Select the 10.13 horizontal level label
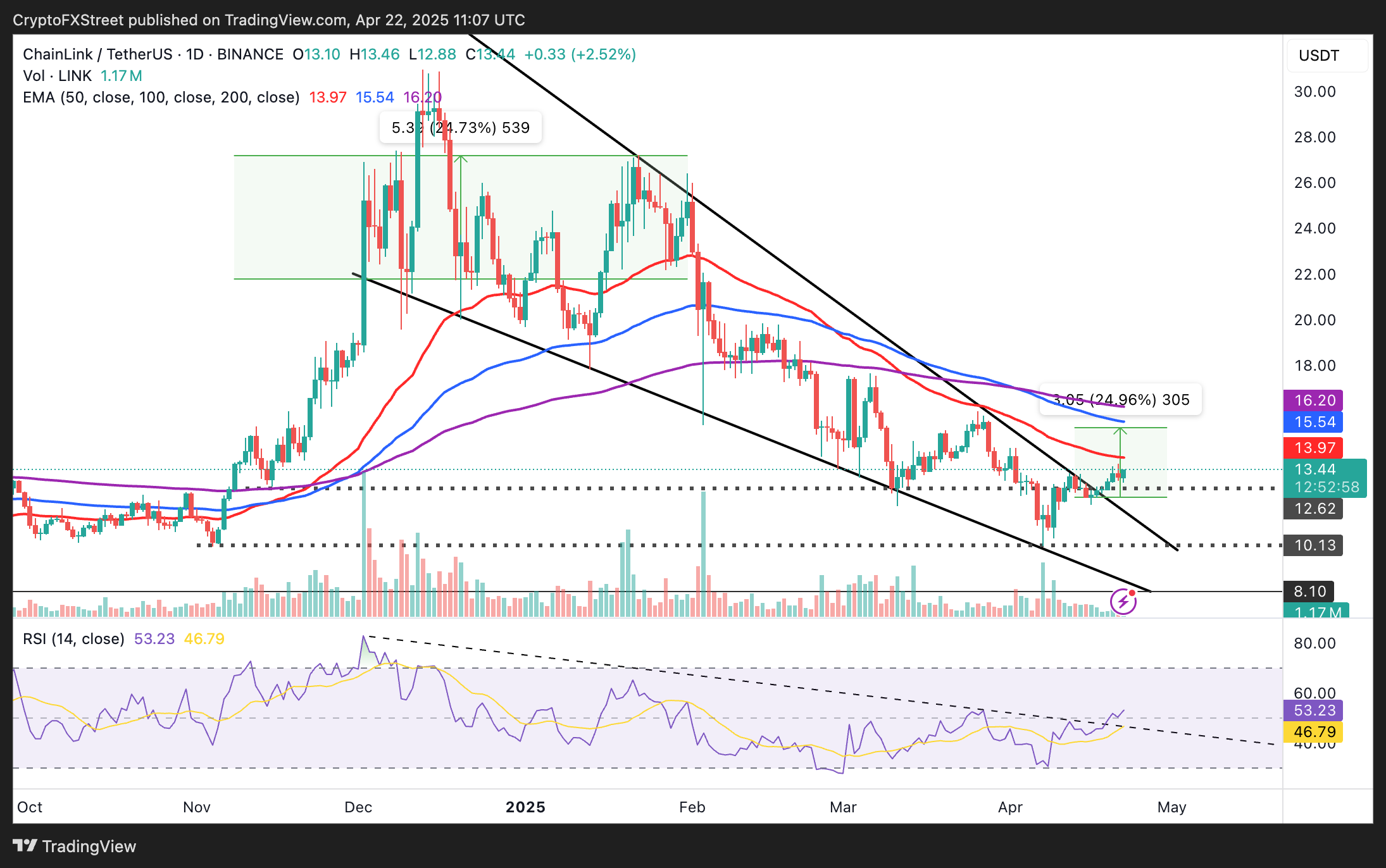Viewport: 1386px width, 868px height. coord(1314,545)
